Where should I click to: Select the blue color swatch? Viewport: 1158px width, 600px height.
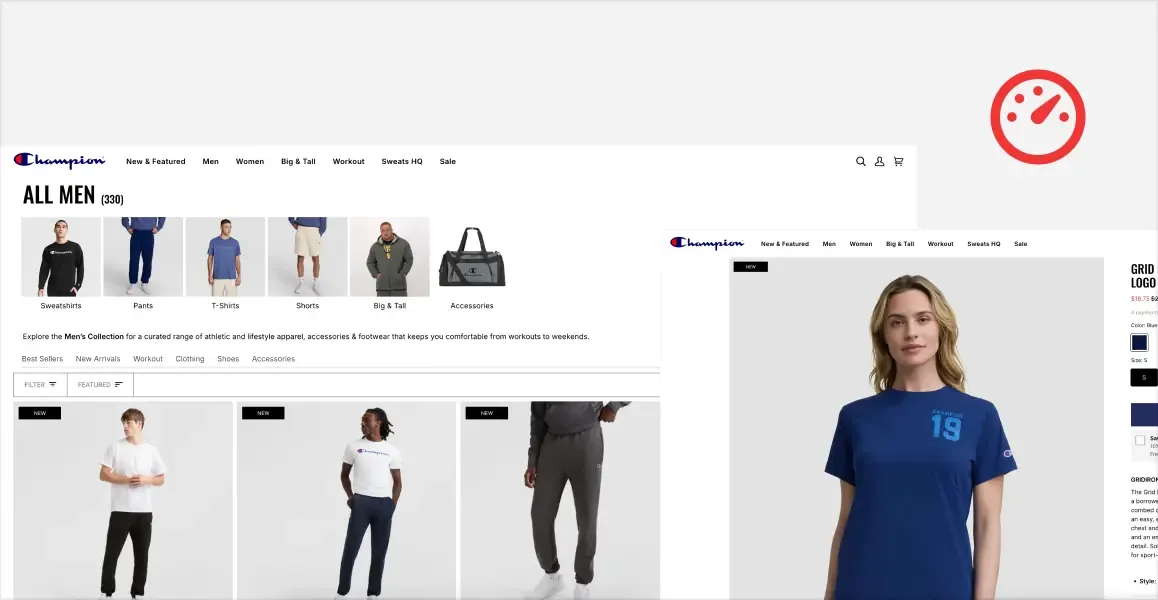coord(1140,343)
